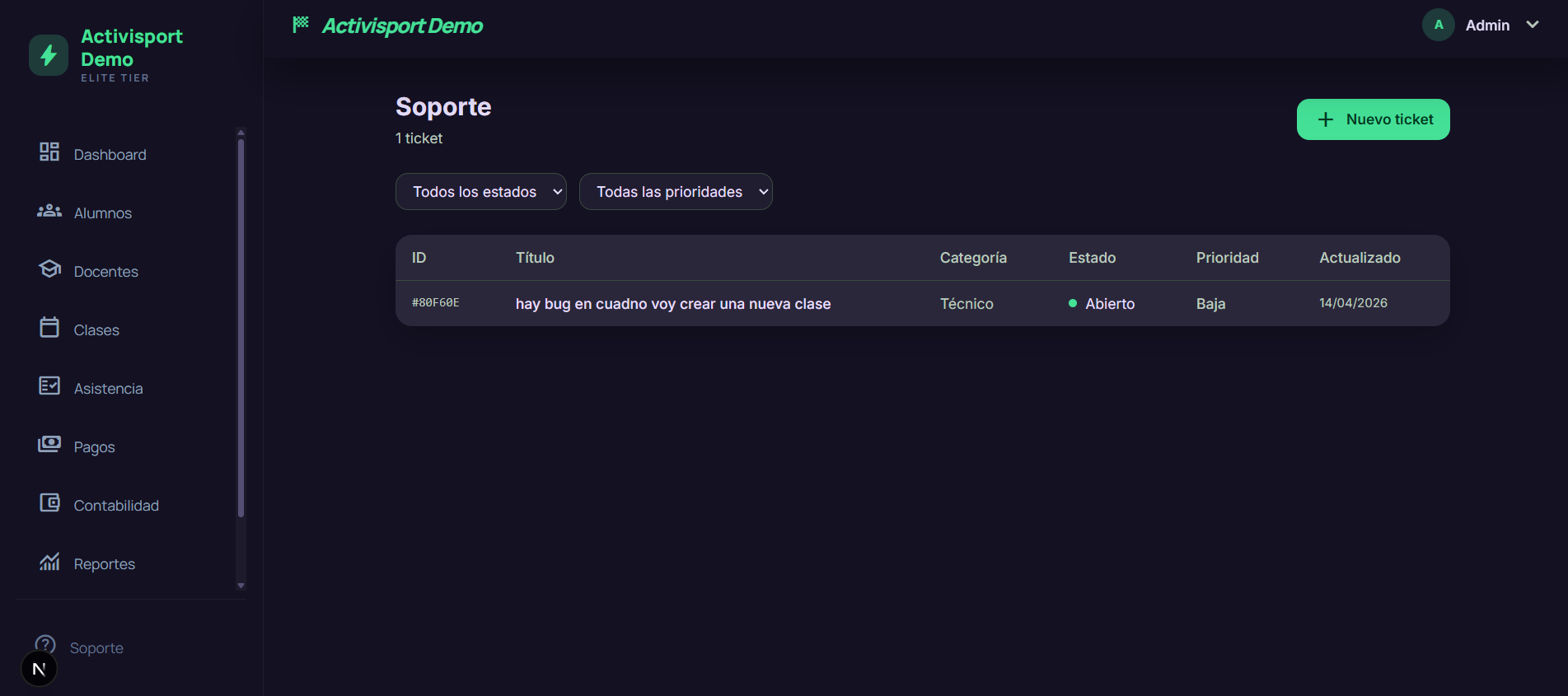Click the sidebar scroll up arrow

241,133
